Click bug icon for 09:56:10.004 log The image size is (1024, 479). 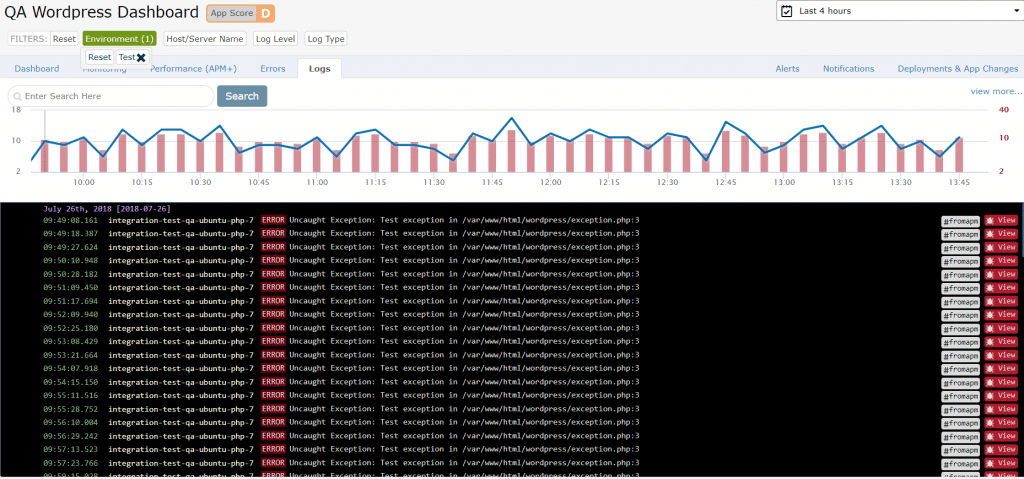[991, 423]
